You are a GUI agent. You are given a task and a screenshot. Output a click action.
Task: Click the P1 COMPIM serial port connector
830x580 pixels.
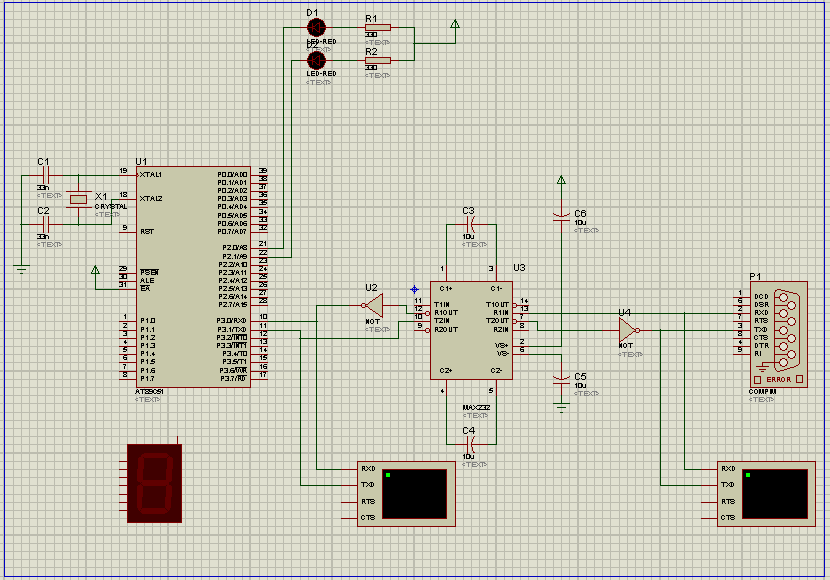coord(778,331)
